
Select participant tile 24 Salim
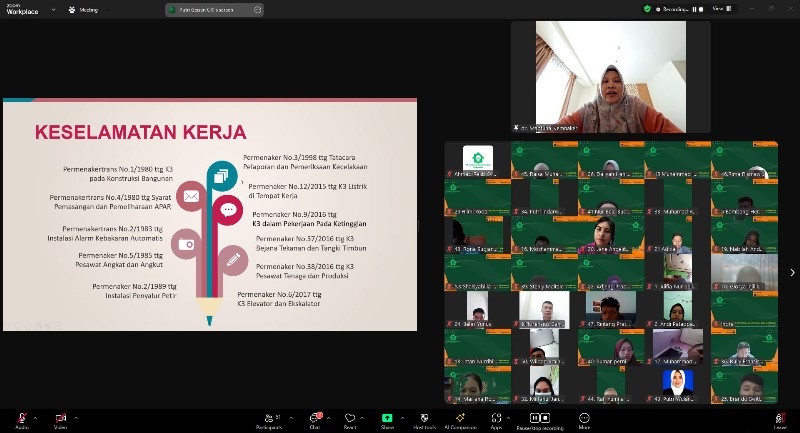[478, 310]
